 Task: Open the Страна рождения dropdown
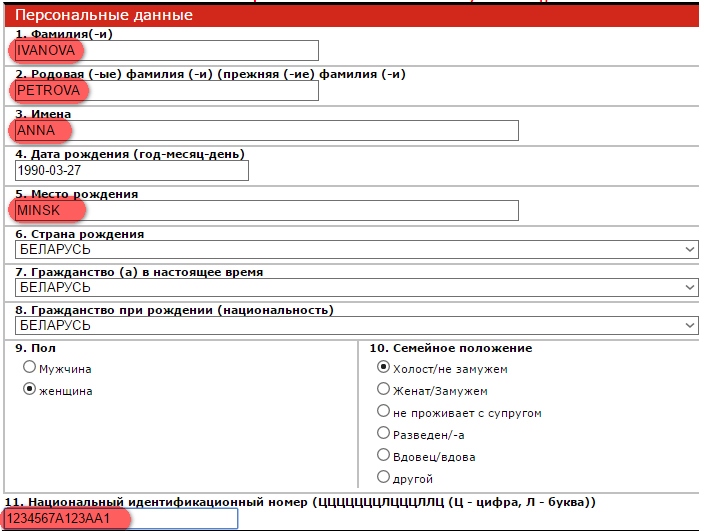click(357, 249)
